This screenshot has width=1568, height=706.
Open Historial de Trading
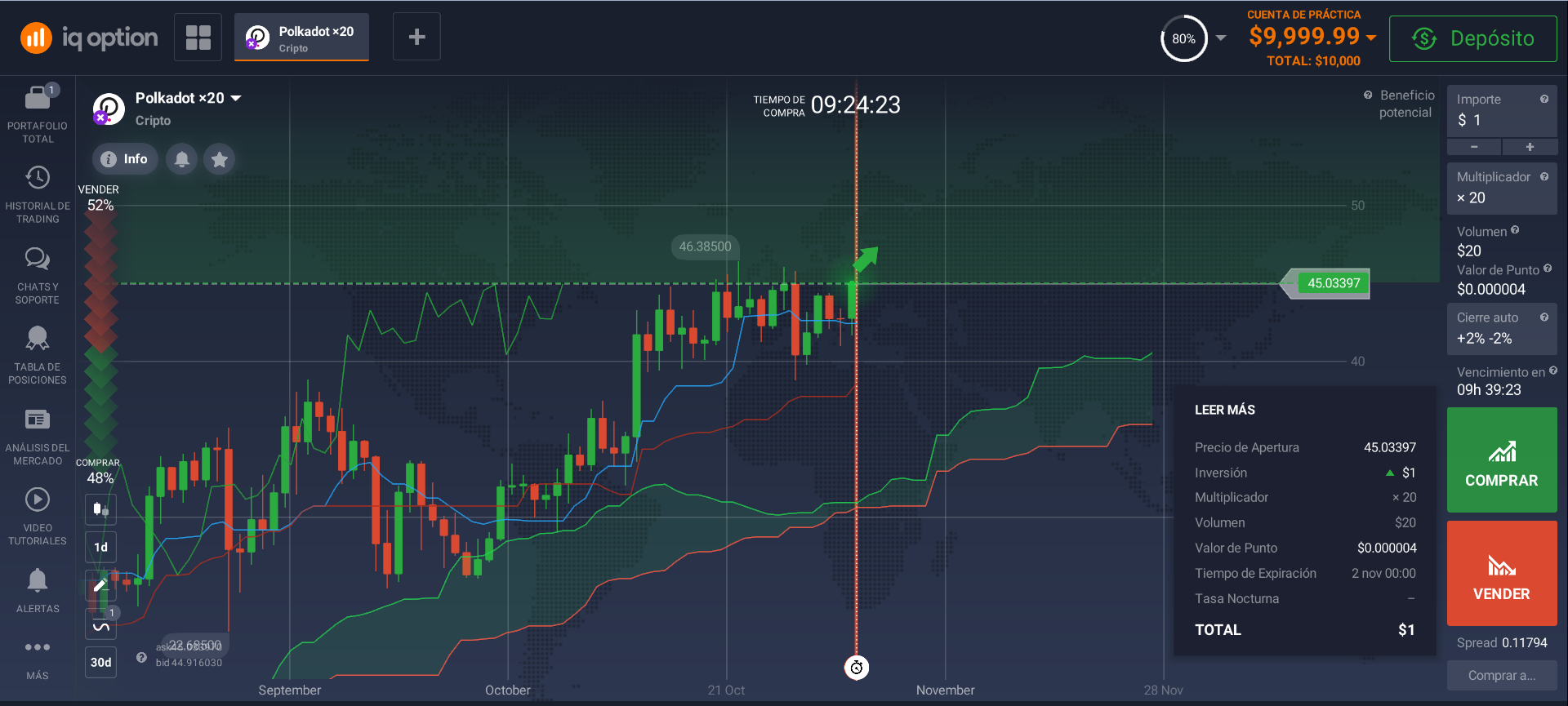pyautogui.click(x=38, y=194)
